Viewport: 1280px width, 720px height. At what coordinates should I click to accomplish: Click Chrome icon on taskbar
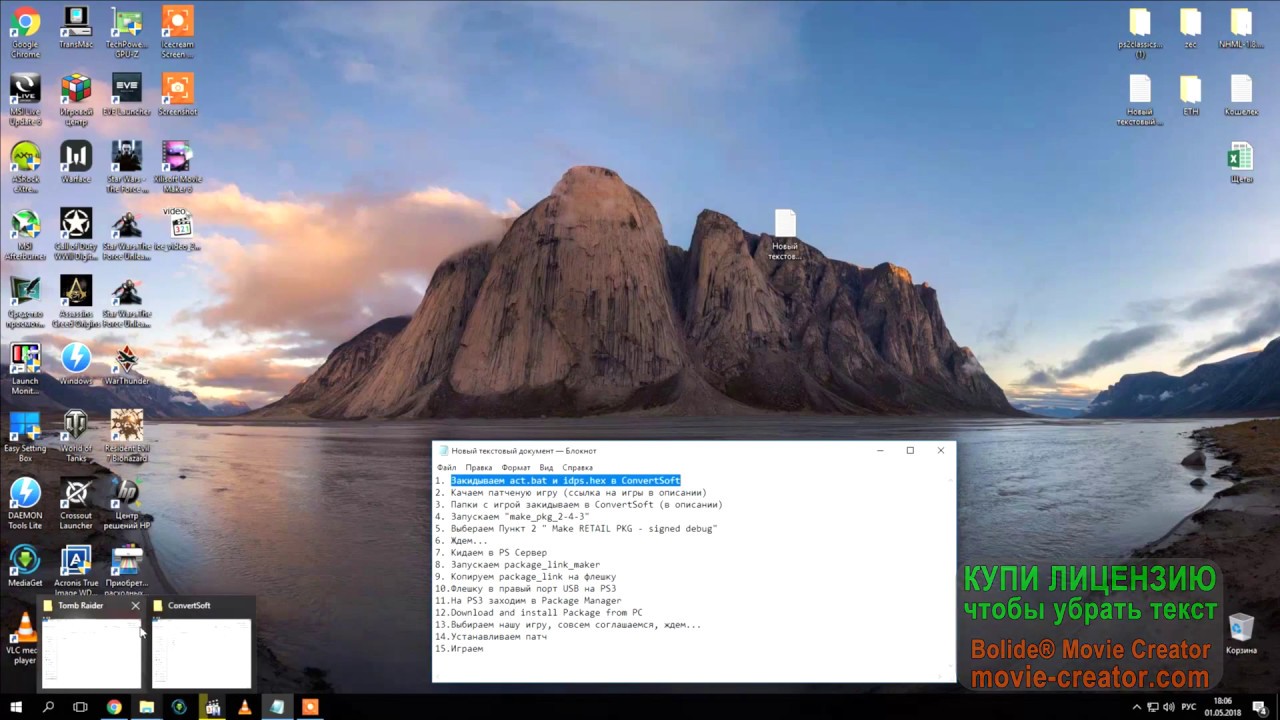[114, 707]
